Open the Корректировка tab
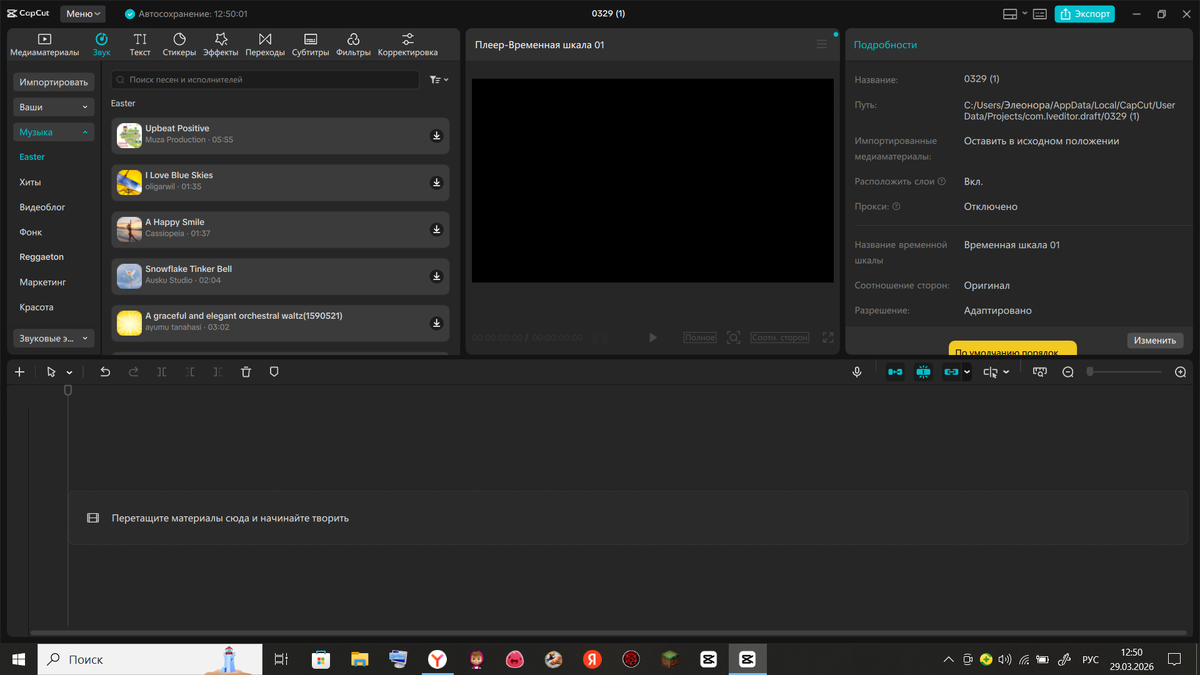Screen dimensions: 1200x675 point(408,44)
